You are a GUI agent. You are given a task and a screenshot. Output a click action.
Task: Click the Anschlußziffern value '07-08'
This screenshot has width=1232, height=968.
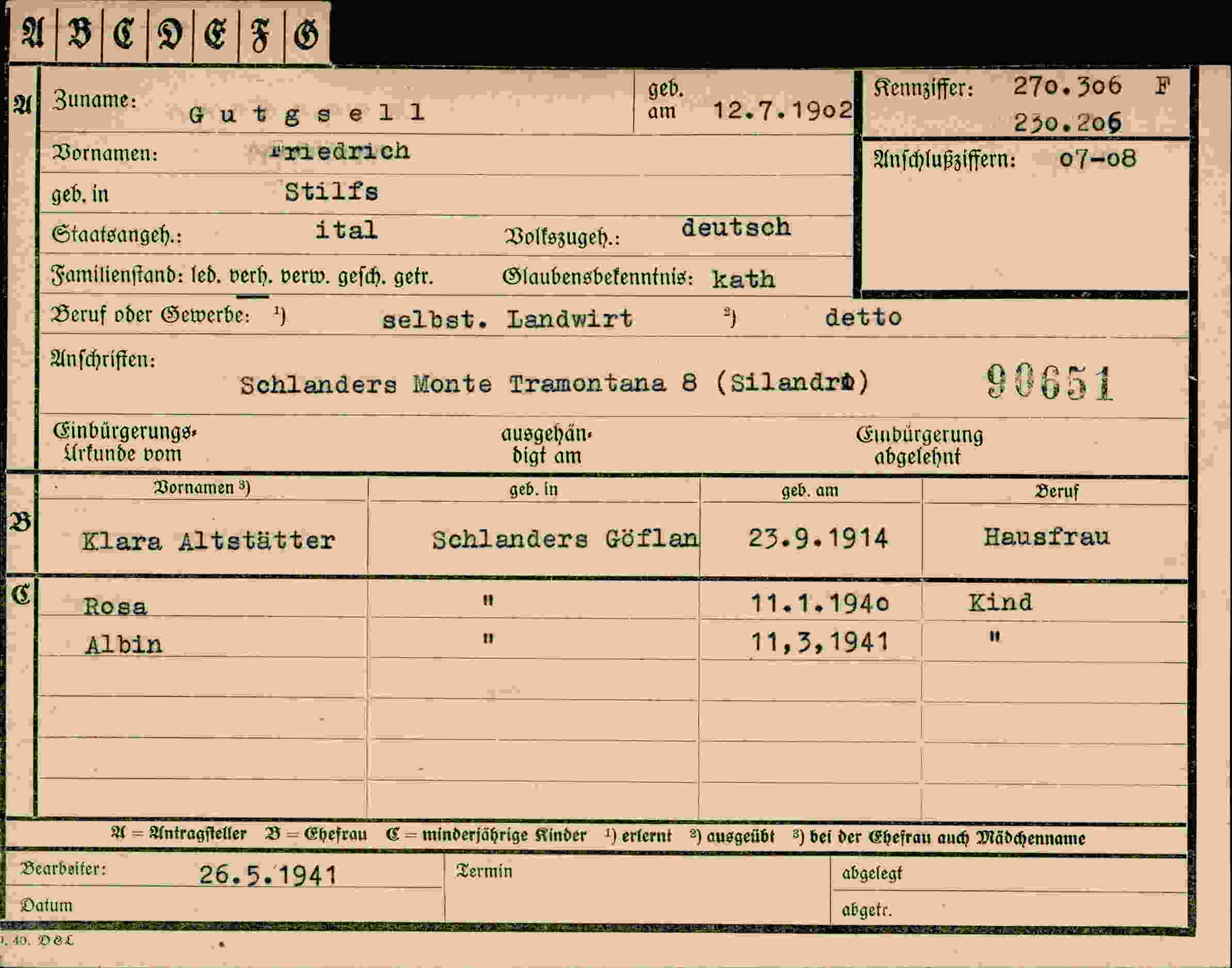point(1098,158)
